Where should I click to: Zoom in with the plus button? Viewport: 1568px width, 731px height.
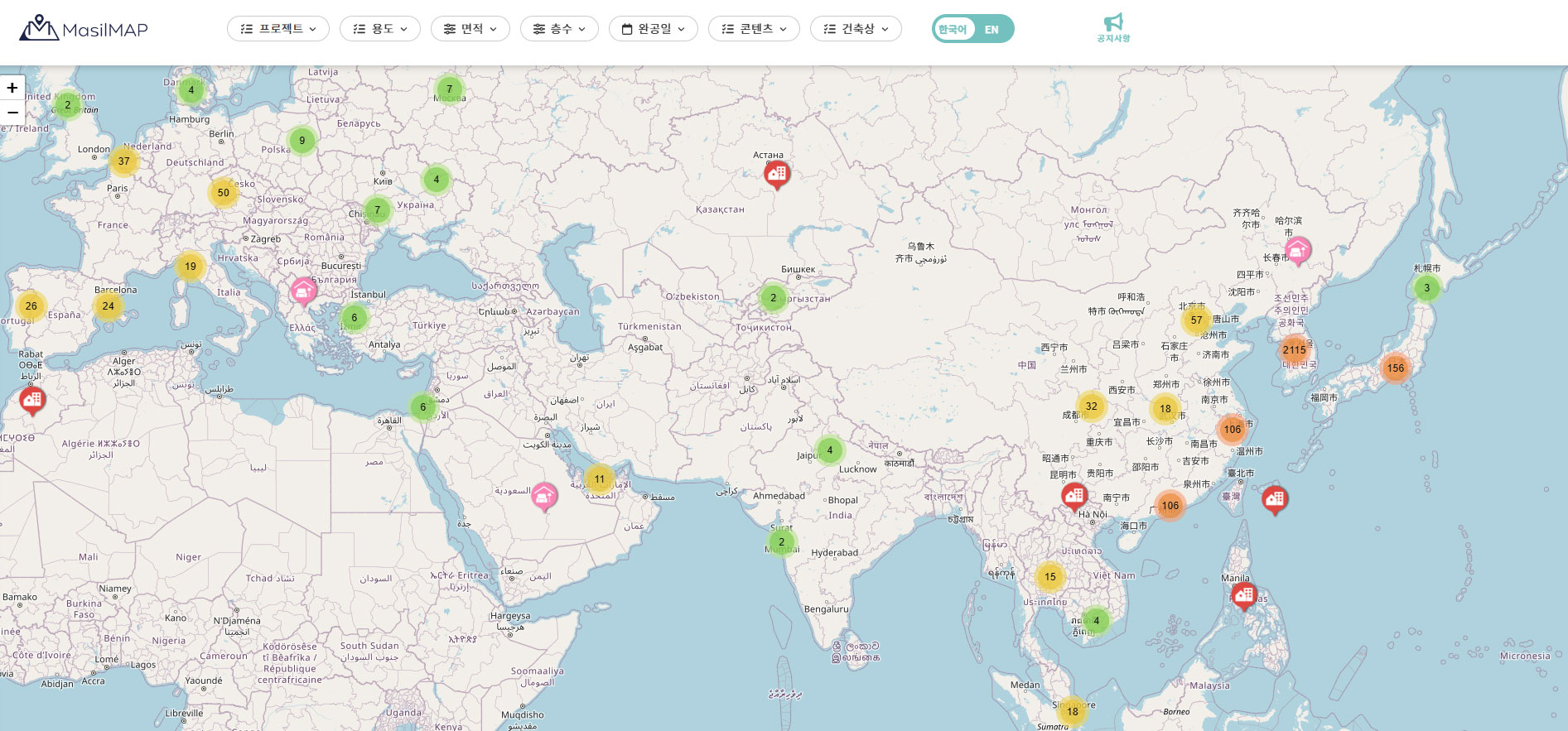point(12,88)
